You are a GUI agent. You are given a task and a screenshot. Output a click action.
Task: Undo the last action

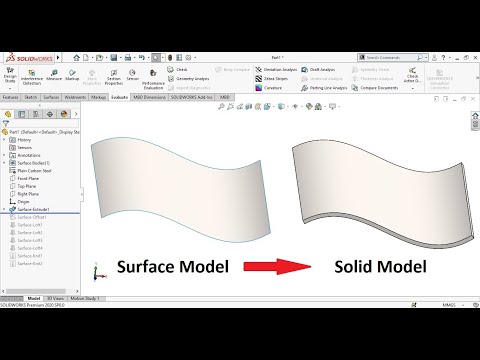[142, 58]
